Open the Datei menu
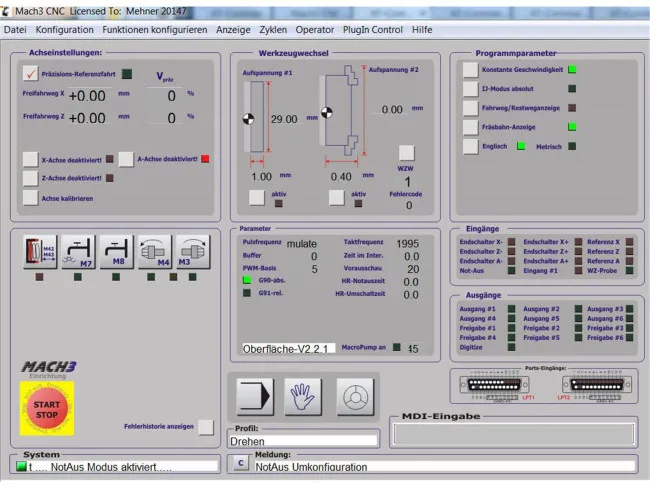650x488 pixels. tap(15, 30)
